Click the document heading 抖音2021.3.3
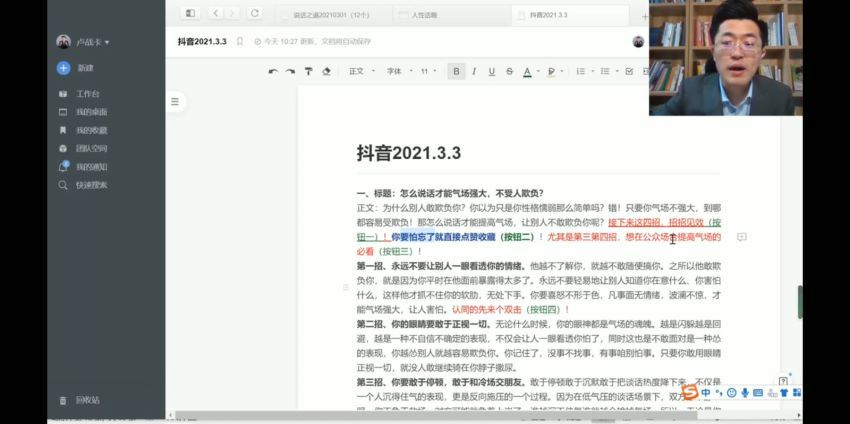The width and height of the screenshot is (850, 424). [409, 153]
